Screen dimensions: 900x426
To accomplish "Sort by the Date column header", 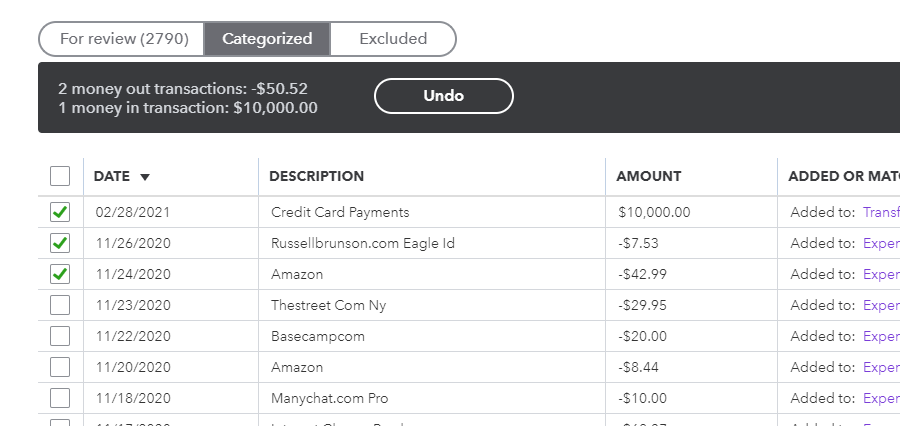I will [112, 177].
